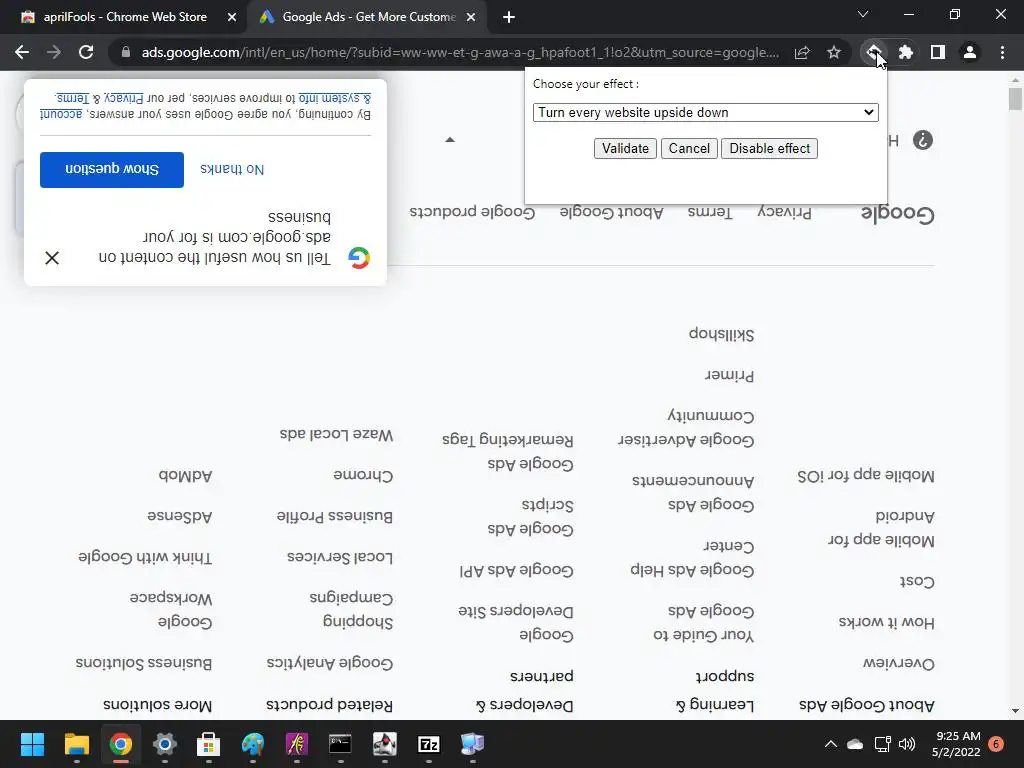Screen dimensions: 1024x768
Task: Click the upside-down Cost link
Action: click(x=916, y=581)
